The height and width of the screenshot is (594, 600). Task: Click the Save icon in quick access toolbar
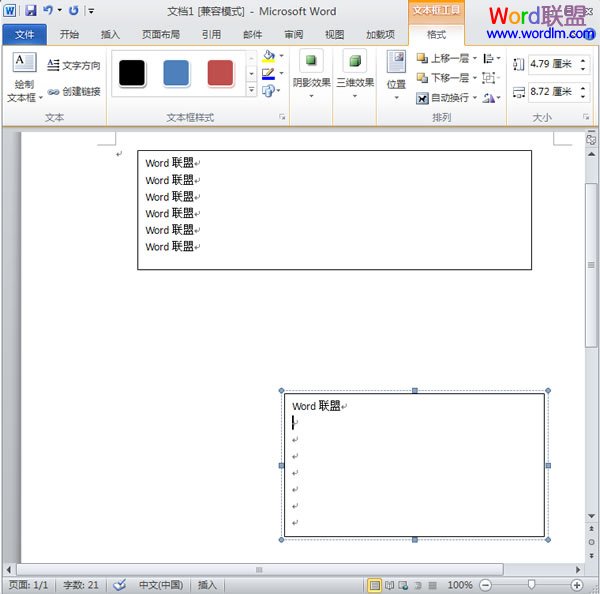(x=31, y=10)
